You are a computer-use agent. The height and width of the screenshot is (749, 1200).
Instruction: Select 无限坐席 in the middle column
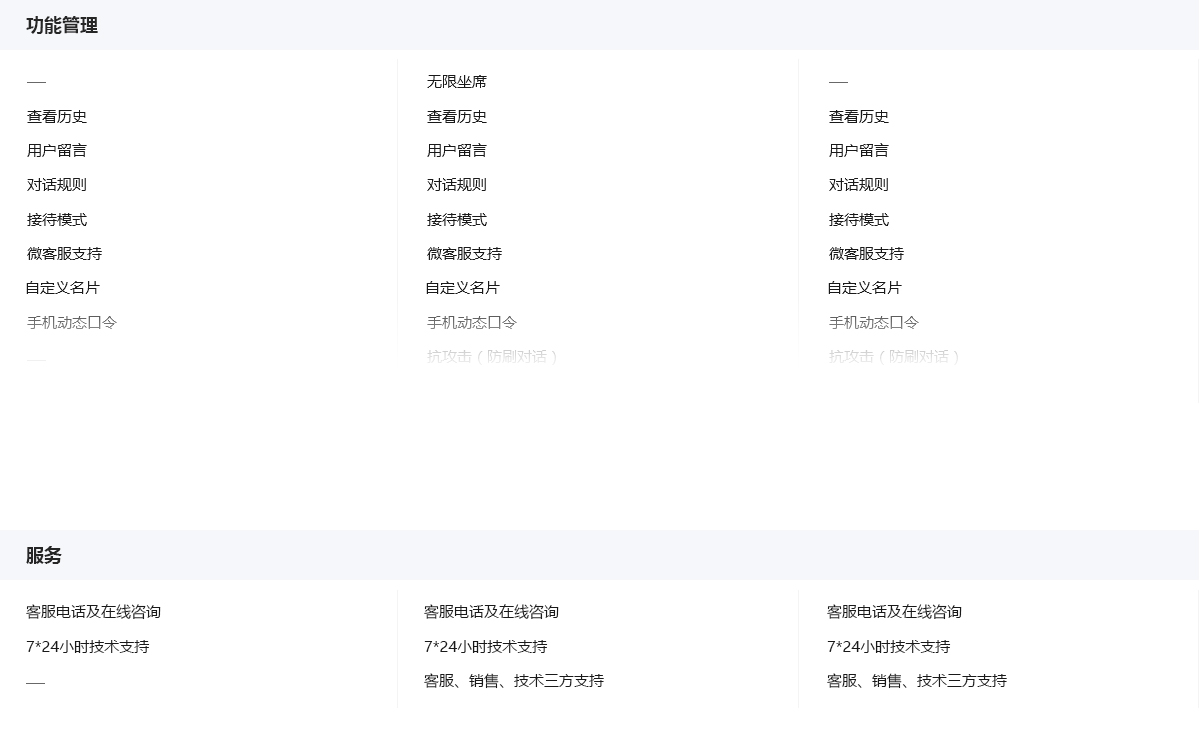click(x=457, y=82)
